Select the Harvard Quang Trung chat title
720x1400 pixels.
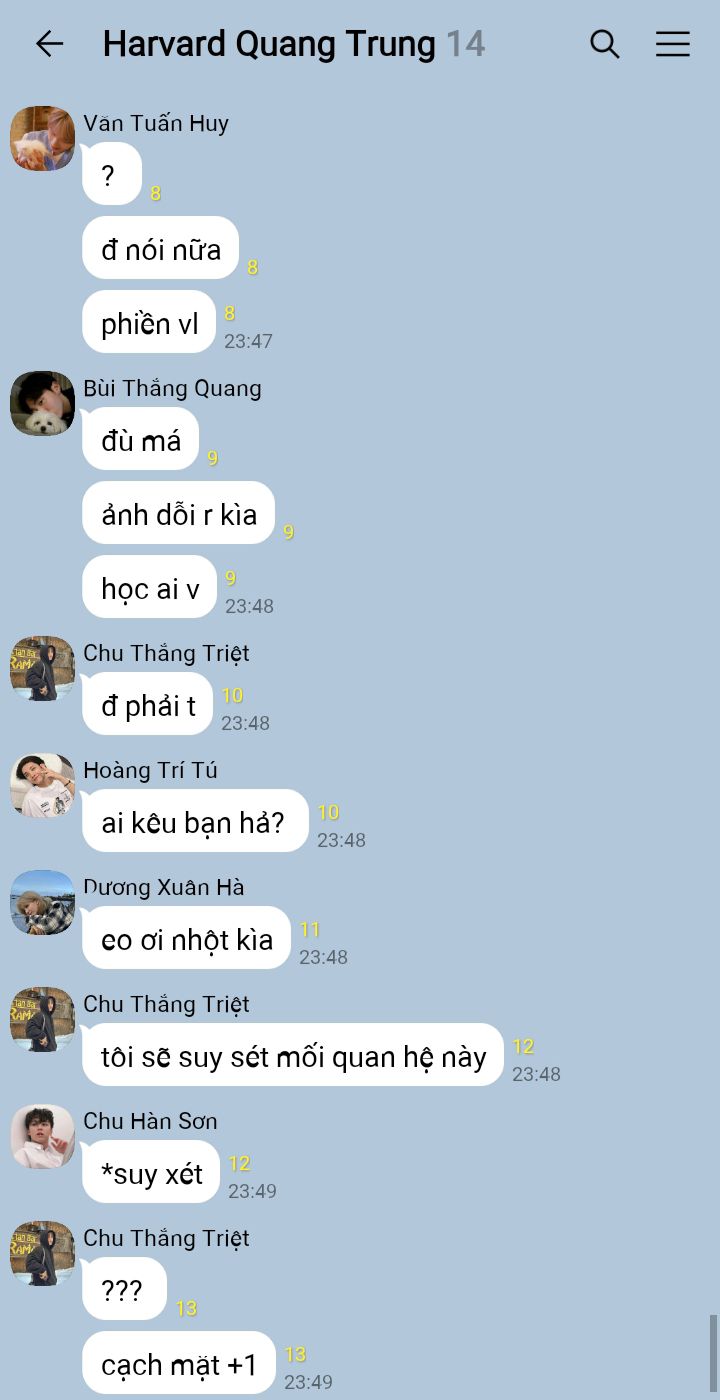[x=269, y=44]
